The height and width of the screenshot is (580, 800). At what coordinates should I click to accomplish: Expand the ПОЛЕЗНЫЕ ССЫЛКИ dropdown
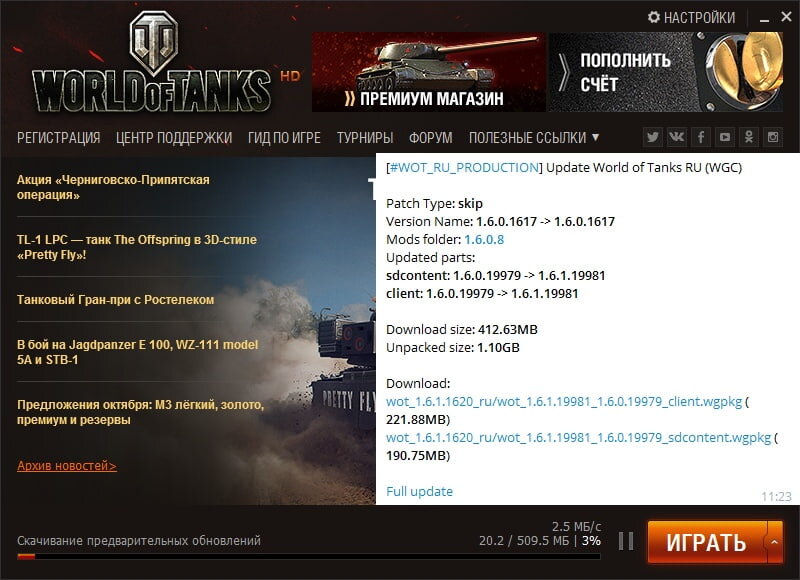[534, 138]
